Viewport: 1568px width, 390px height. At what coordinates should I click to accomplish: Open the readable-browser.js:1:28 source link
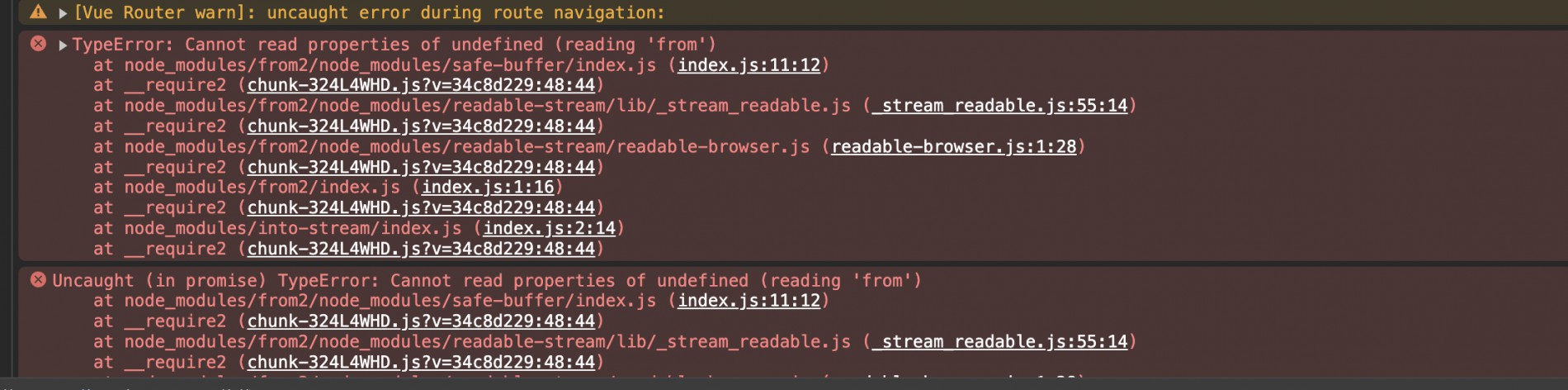click(953, 146)
